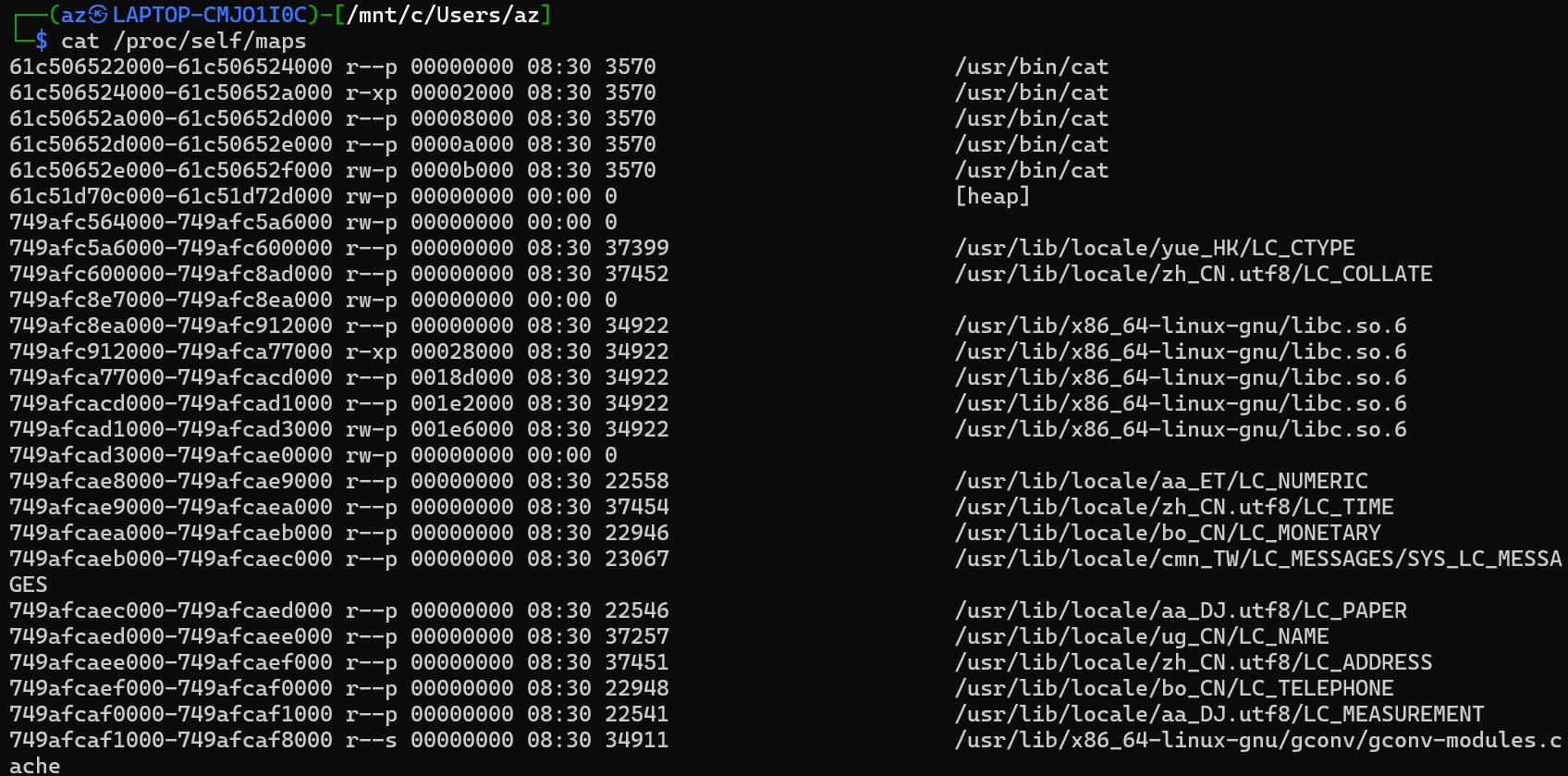
Task: Click the gconv-modules.c path on the last mapping
Action: click(x=1257, y=740)
